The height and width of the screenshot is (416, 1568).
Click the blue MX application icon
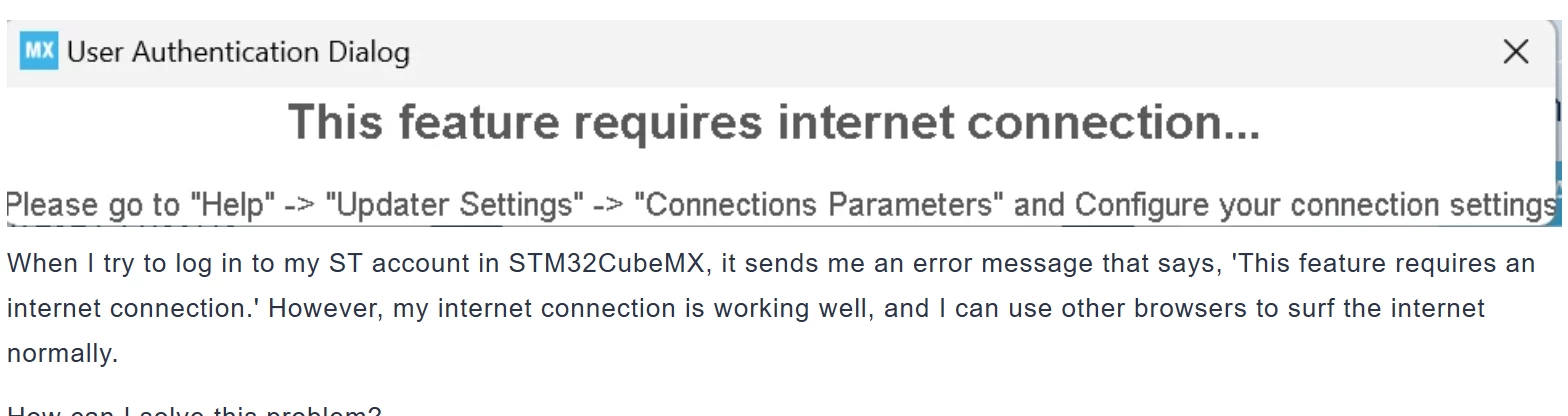(39, 51)
